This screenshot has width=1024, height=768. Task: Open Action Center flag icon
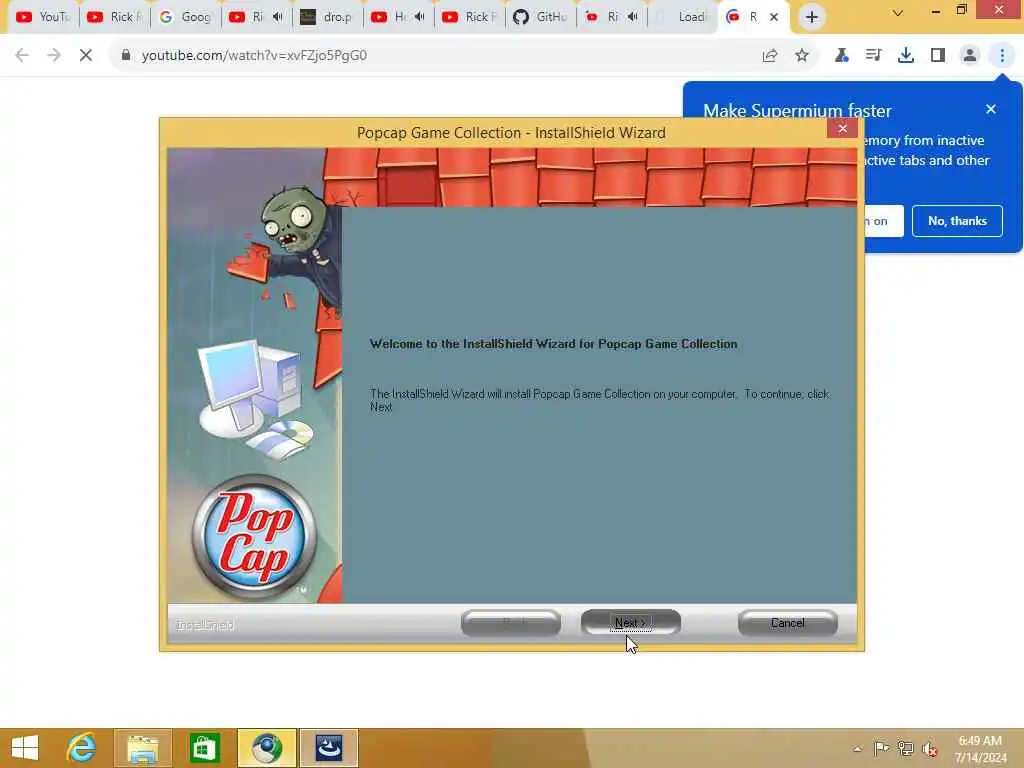[881, 748]
